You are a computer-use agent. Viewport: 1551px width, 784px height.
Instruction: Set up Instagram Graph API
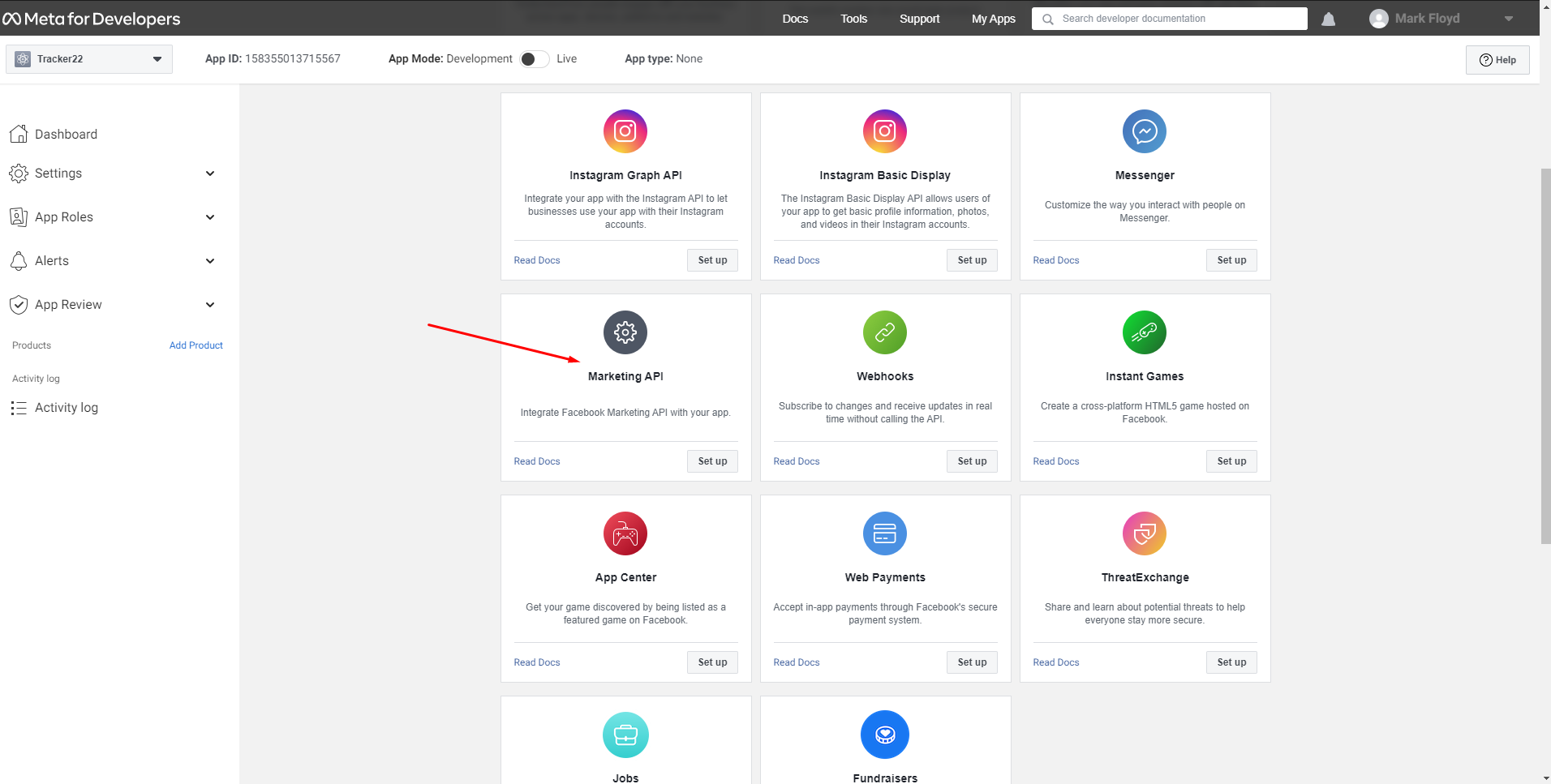[712, 260]
